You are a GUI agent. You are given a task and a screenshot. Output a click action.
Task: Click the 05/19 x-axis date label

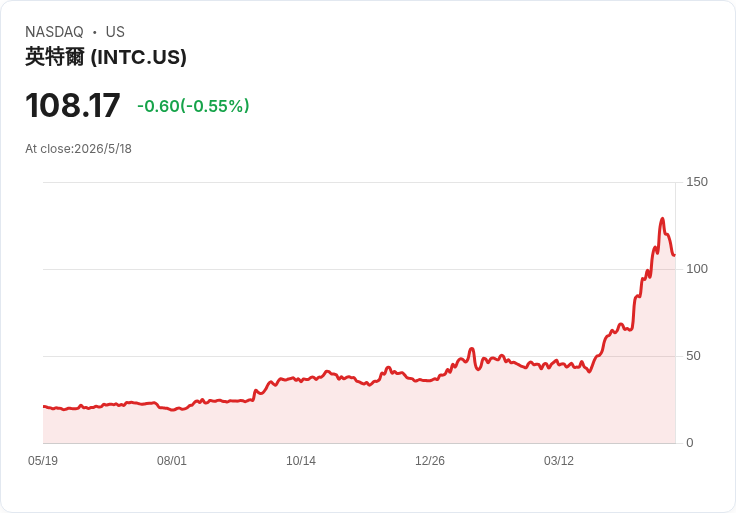click(43, 460)
